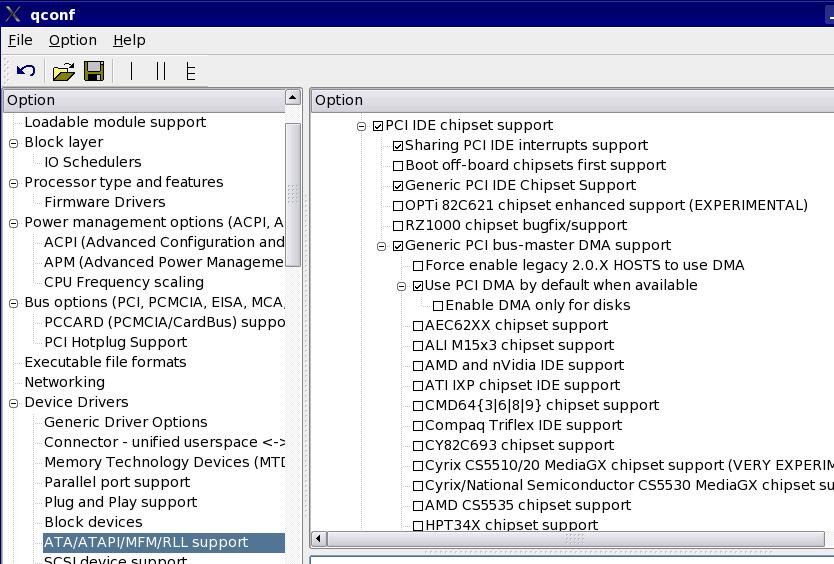Switch to full tree view icon
The width and height of the screenshot is (834, 564).
click(191, 71)
